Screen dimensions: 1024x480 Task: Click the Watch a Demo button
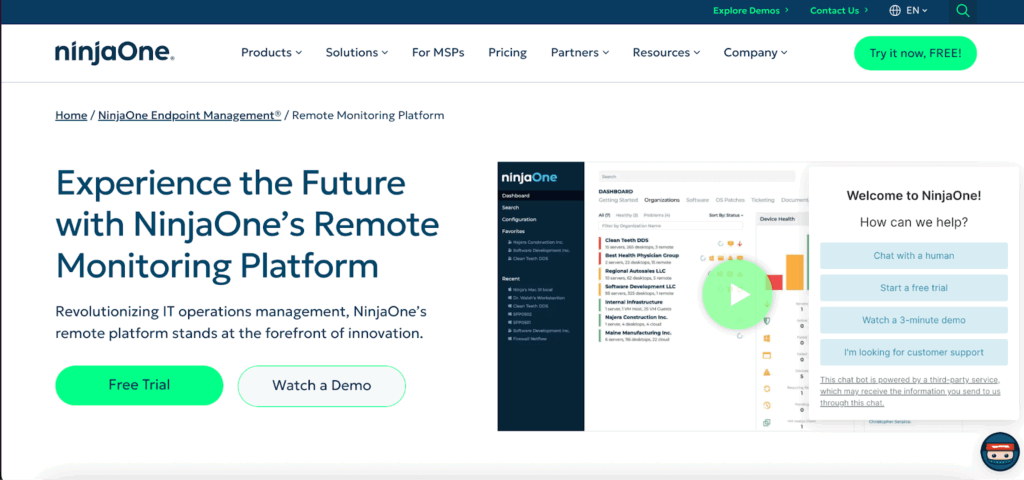321,385
